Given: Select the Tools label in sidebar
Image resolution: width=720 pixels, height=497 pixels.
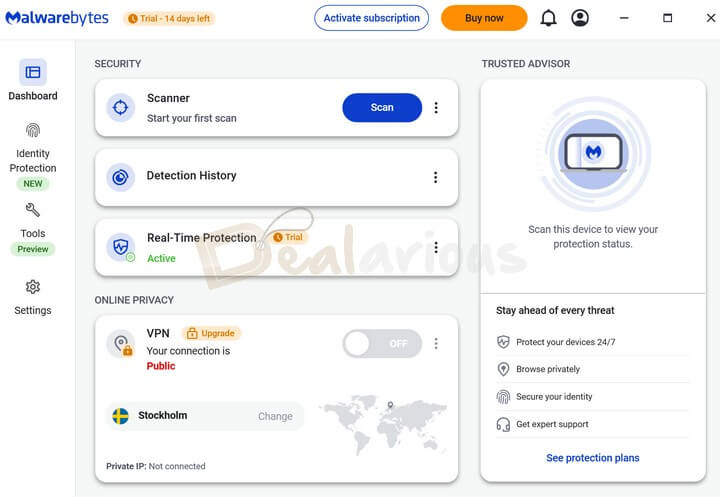Looking at the screenshot, I should pos(33,233).
